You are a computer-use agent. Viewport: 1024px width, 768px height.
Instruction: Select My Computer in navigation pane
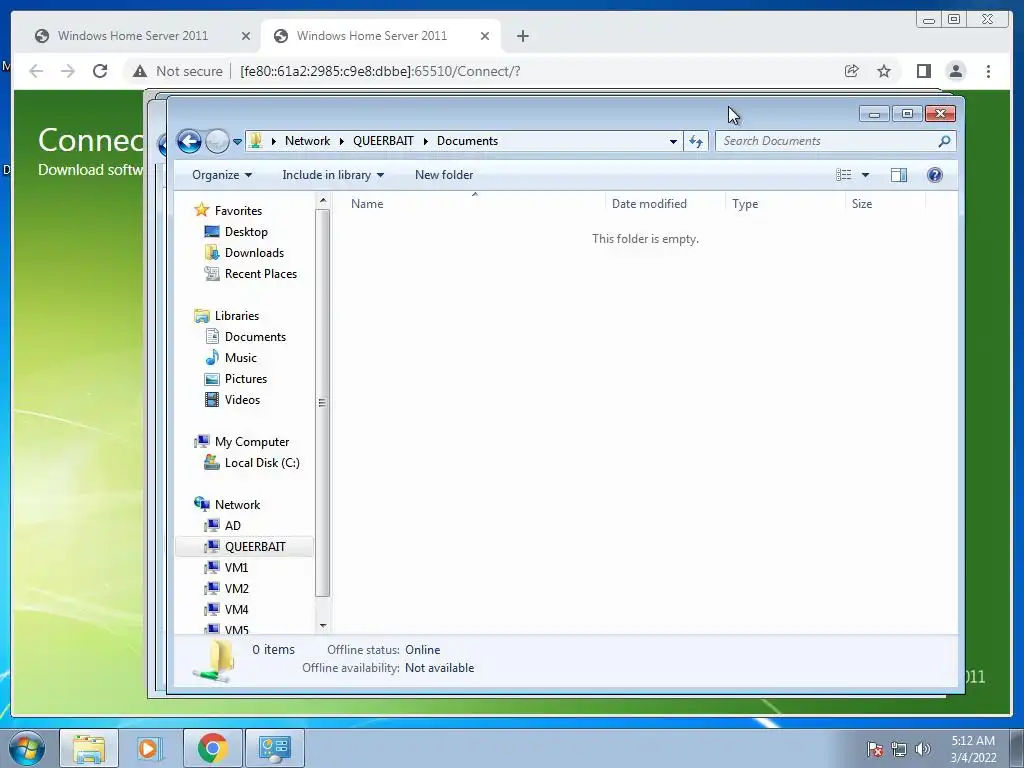[251, 442]
